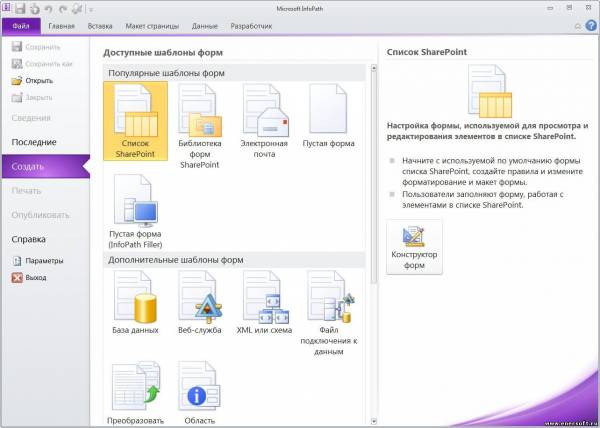Click the Популярные шаблоны форм header
Image resolution: width=600 pixels, height=428 pixels.
234,73
